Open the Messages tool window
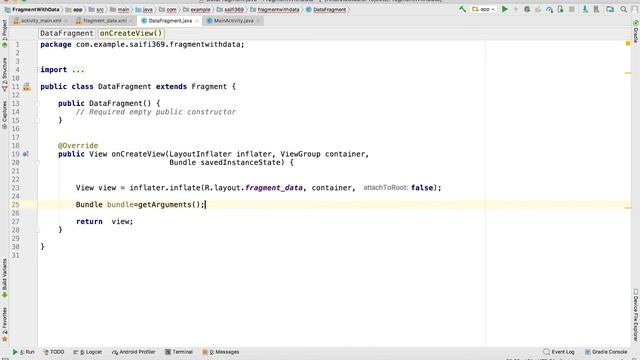 coord(221,352)
